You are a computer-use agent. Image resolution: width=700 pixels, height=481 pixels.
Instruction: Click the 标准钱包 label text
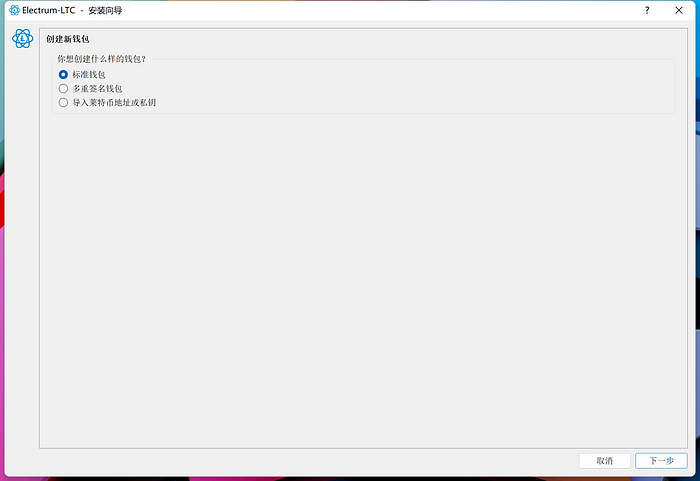(x=89, y=75)
